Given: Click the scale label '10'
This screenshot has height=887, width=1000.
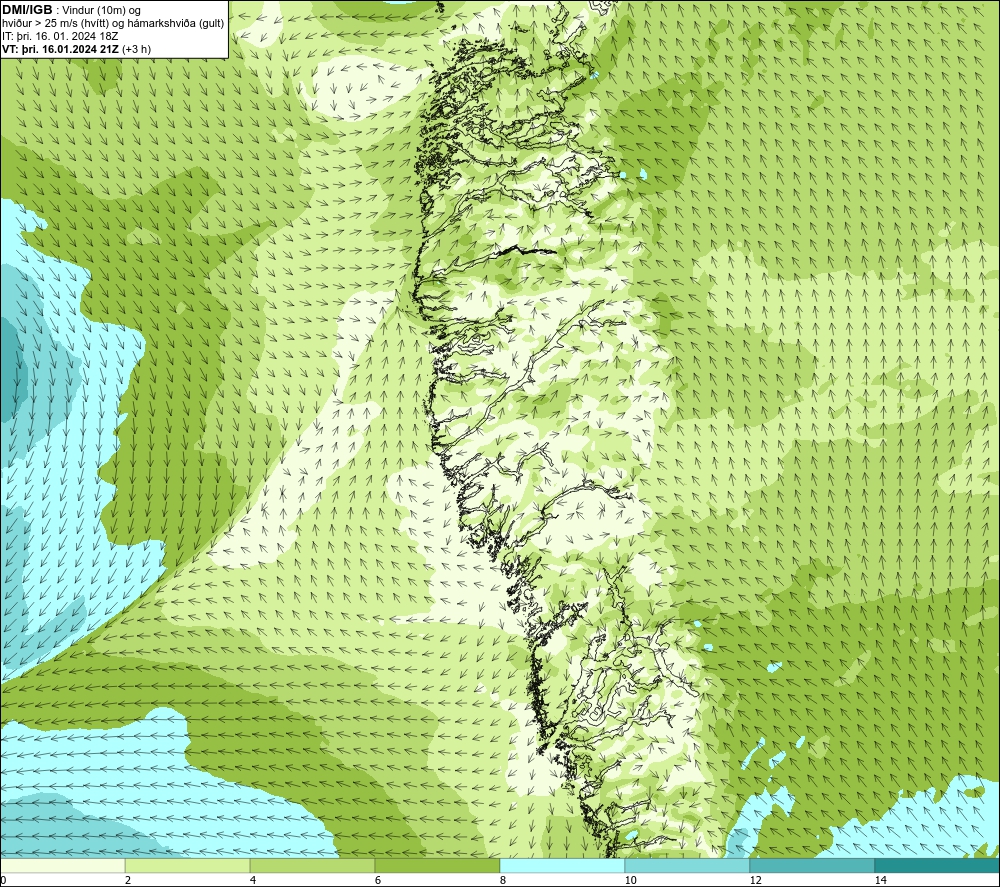Looking at the screenshot, I should pyautogui.click(x=630, y=880).
